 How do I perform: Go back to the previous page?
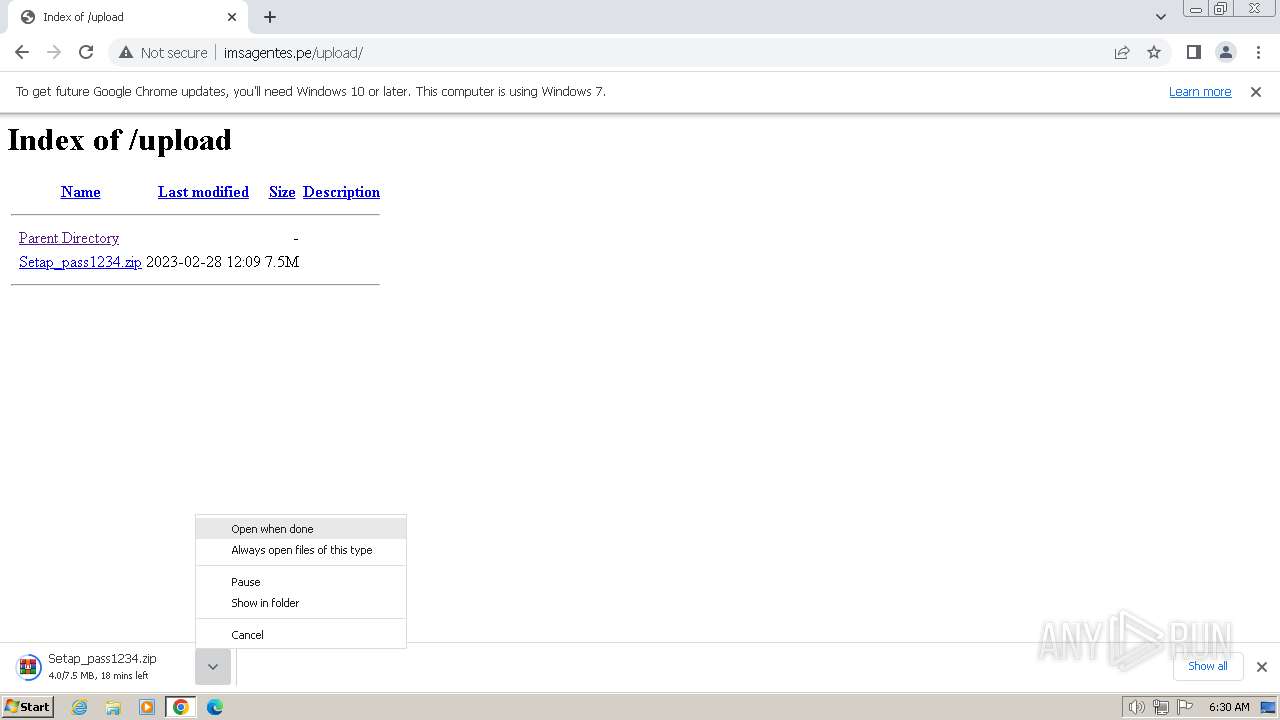pos(22,52)
